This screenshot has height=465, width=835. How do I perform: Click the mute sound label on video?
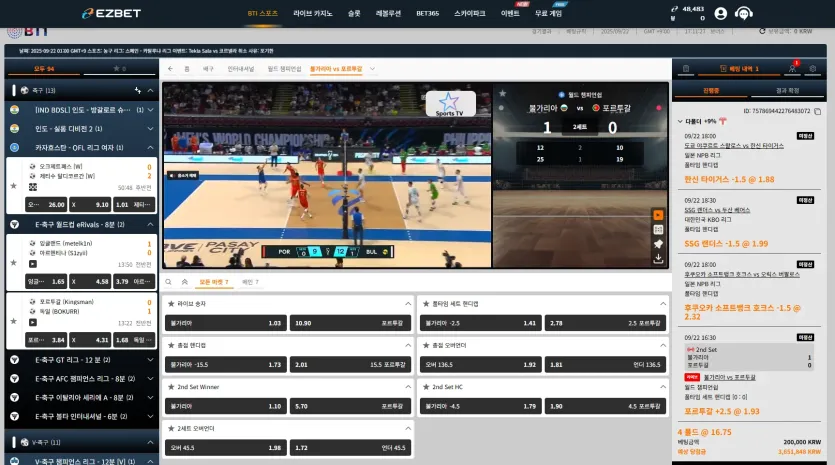[x=183, y=175]
